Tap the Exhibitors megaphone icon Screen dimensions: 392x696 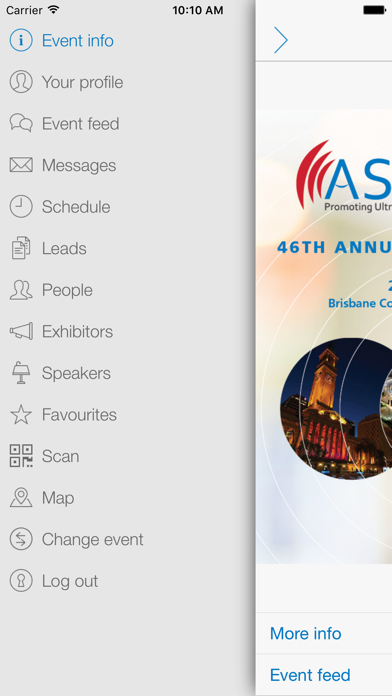click(x=21, y=332)
